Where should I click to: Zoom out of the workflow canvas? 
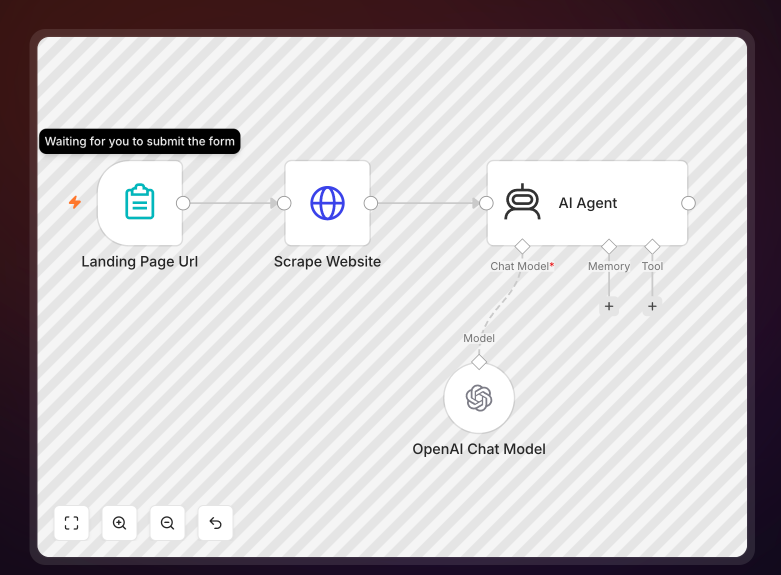167,523
